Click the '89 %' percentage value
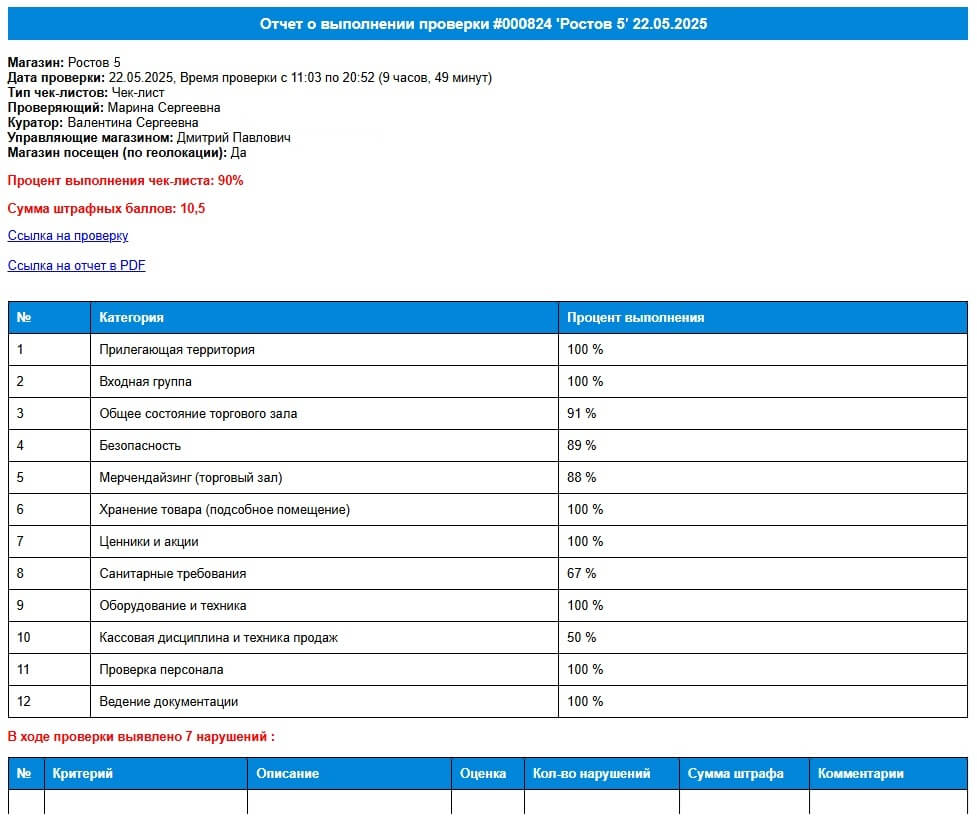This screenshot has height=819, width=977. pyautogui.click(x=581, y=446)
